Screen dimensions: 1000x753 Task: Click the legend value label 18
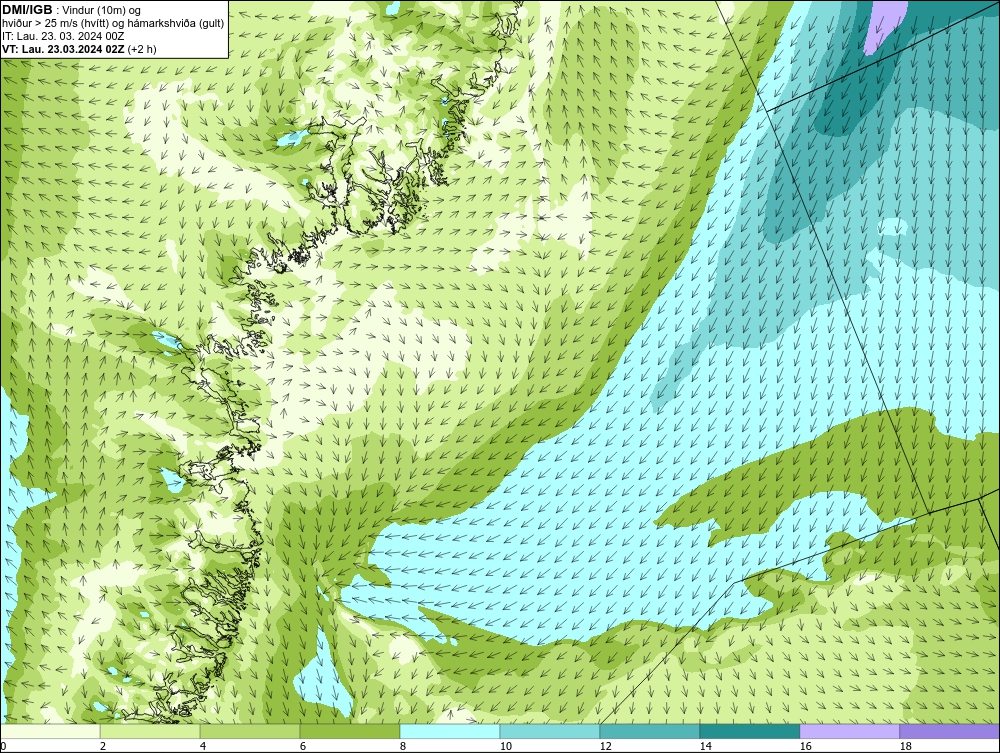point(905,746)
